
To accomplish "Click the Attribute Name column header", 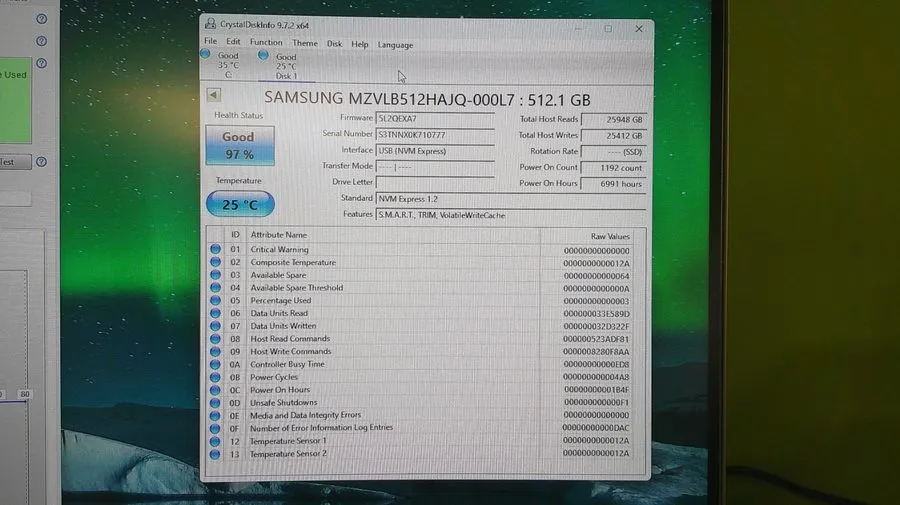I will (x=278, y=235).
